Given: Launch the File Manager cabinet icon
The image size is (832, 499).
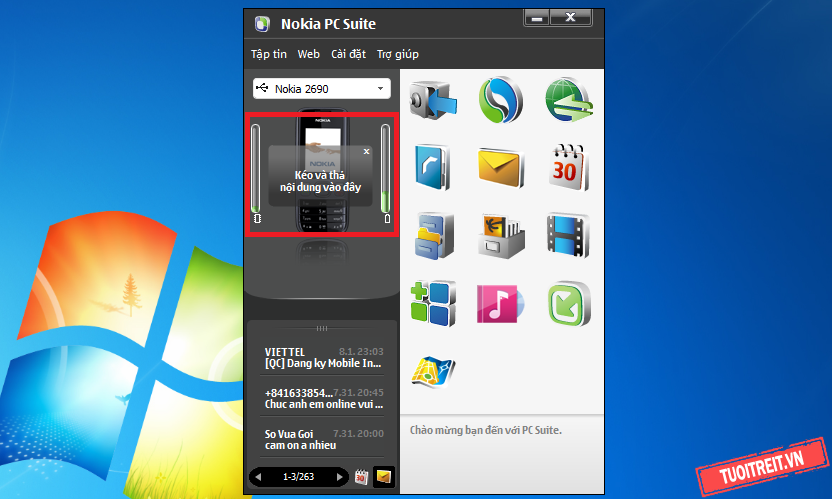Looking at the screenshot, I should click(x=432, y=235).
